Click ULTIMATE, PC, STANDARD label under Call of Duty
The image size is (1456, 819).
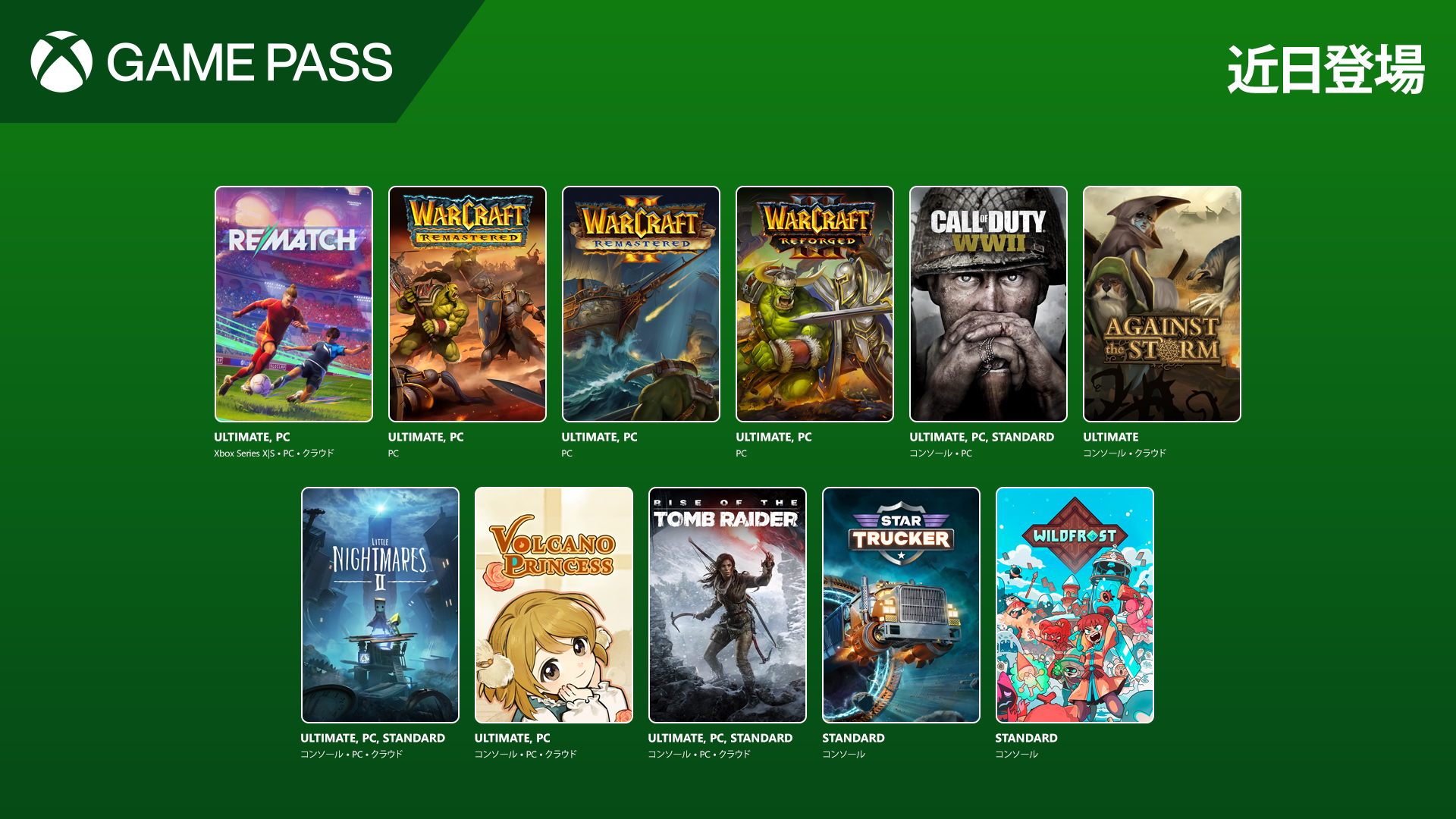point(981,437)
